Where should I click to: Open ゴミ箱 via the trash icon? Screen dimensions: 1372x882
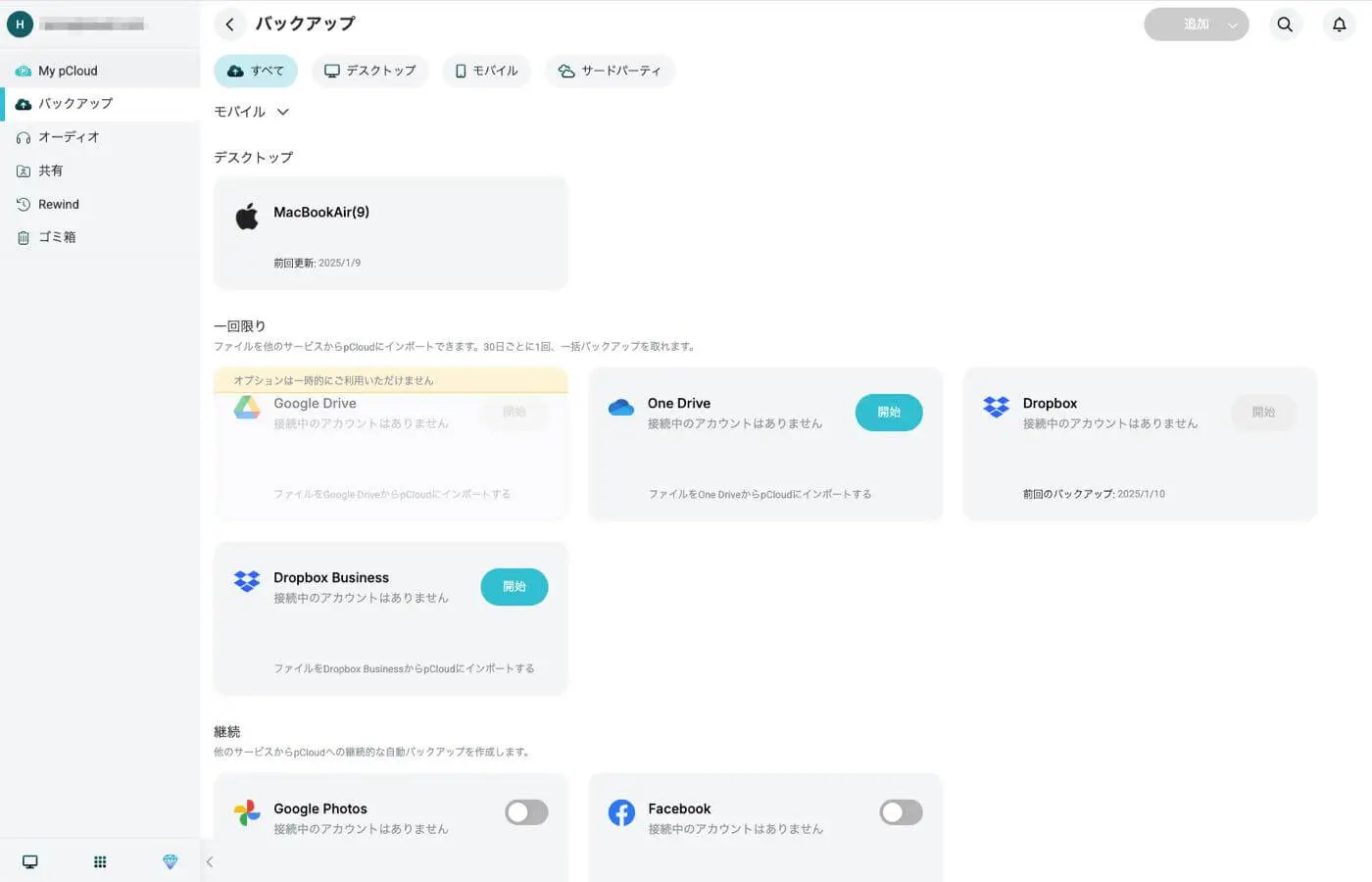[24, 237]
